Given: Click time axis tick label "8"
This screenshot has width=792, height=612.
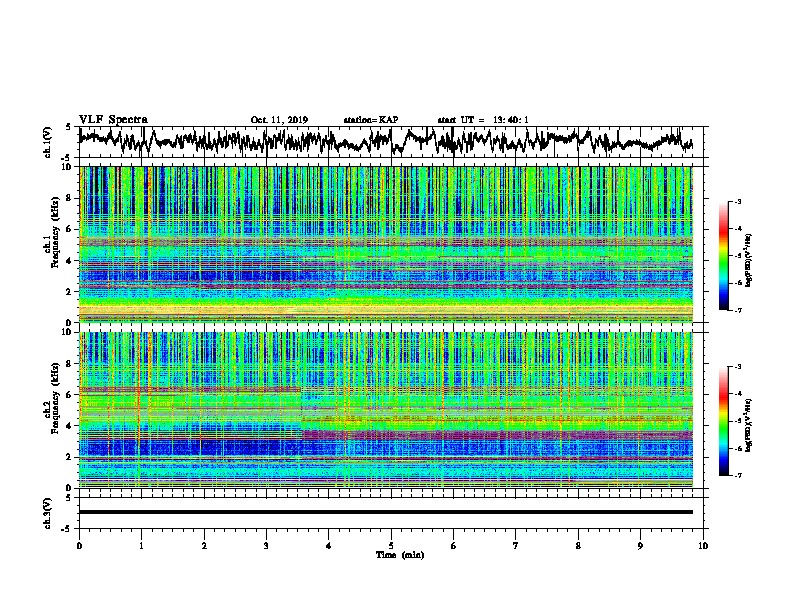Looking at the screenshot, I should click(x=578, y=546).
